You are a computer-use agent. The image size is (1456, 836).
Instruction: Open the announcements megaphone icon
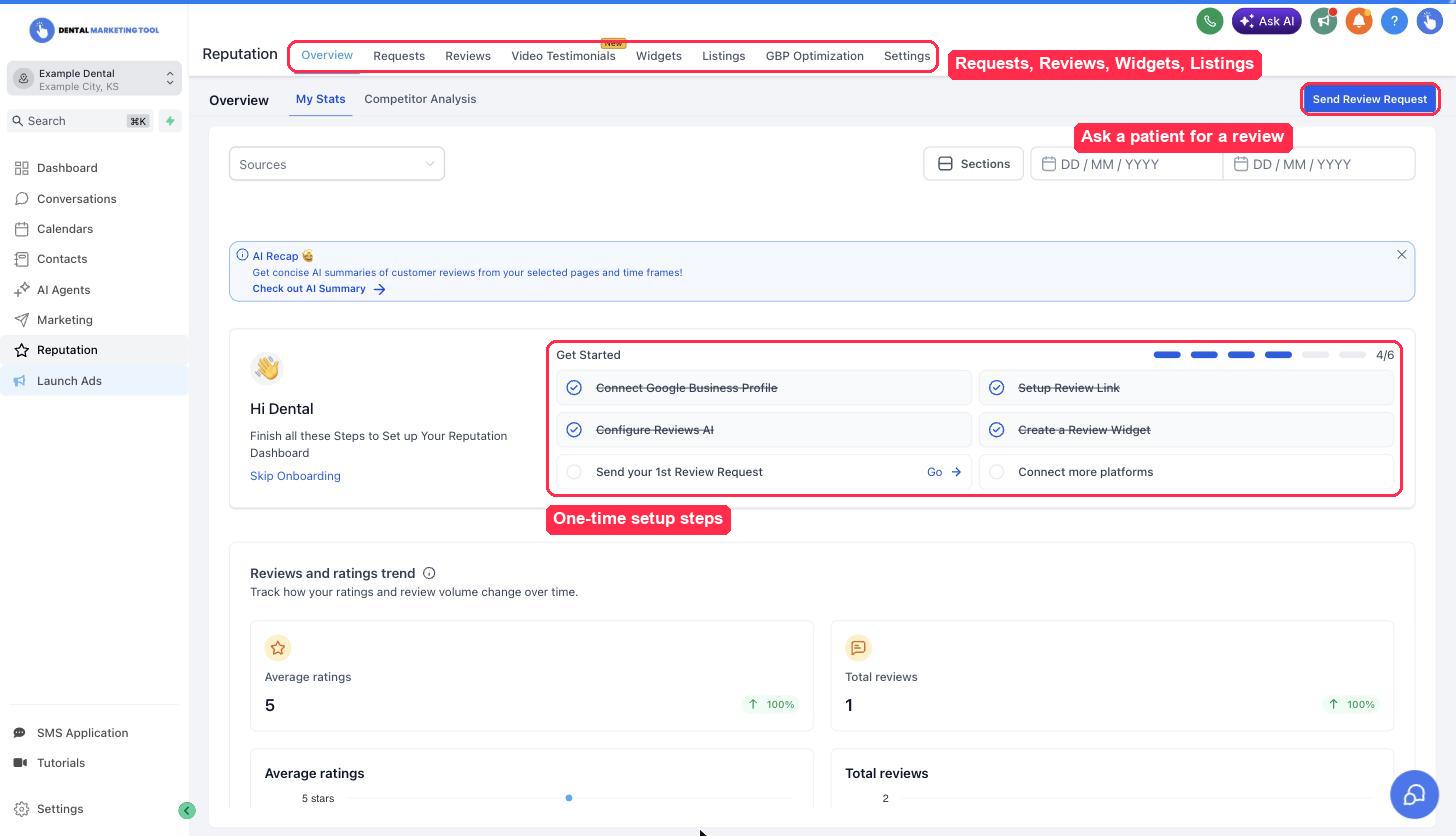coord(1324,21)
